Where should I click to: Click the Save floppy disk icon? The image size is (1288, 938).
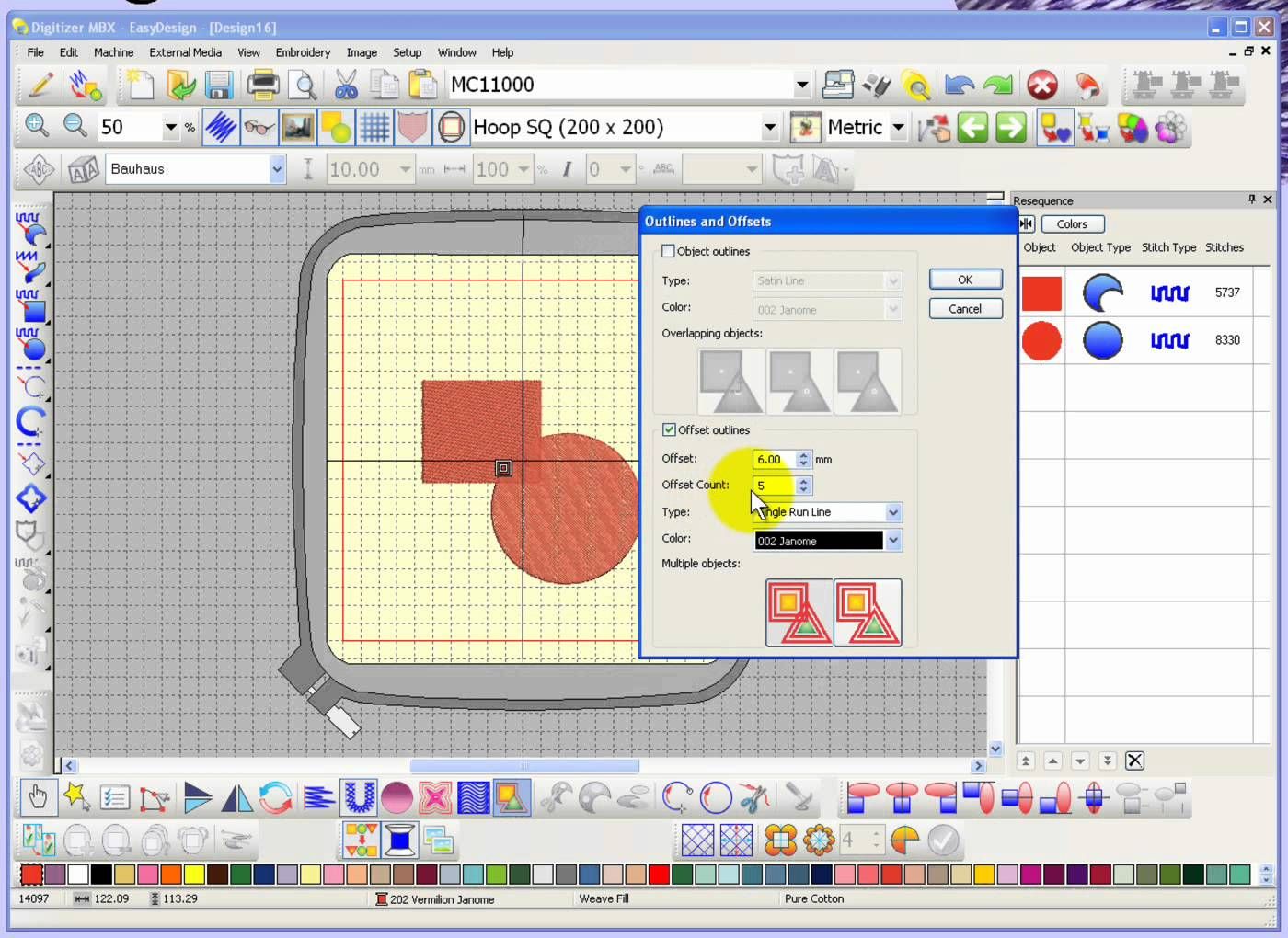[219, 85]
